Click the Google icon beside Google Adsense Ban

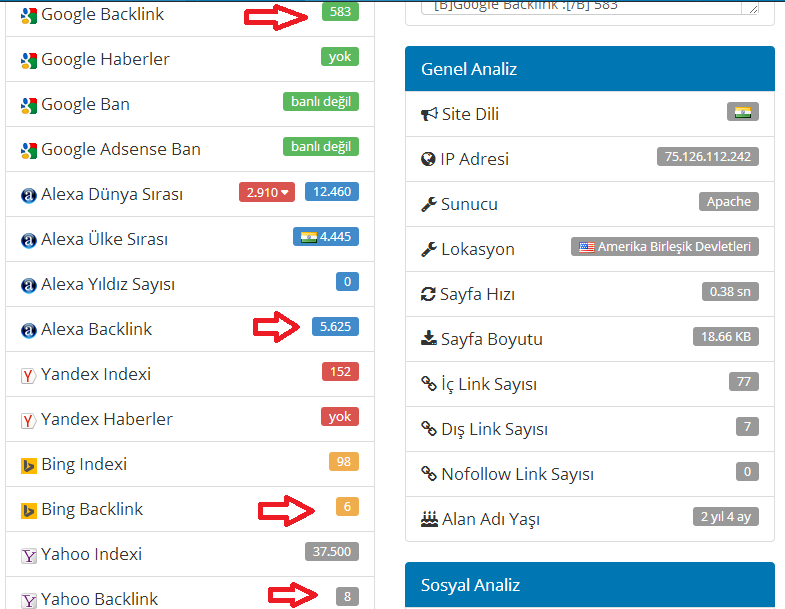point(29,151)
